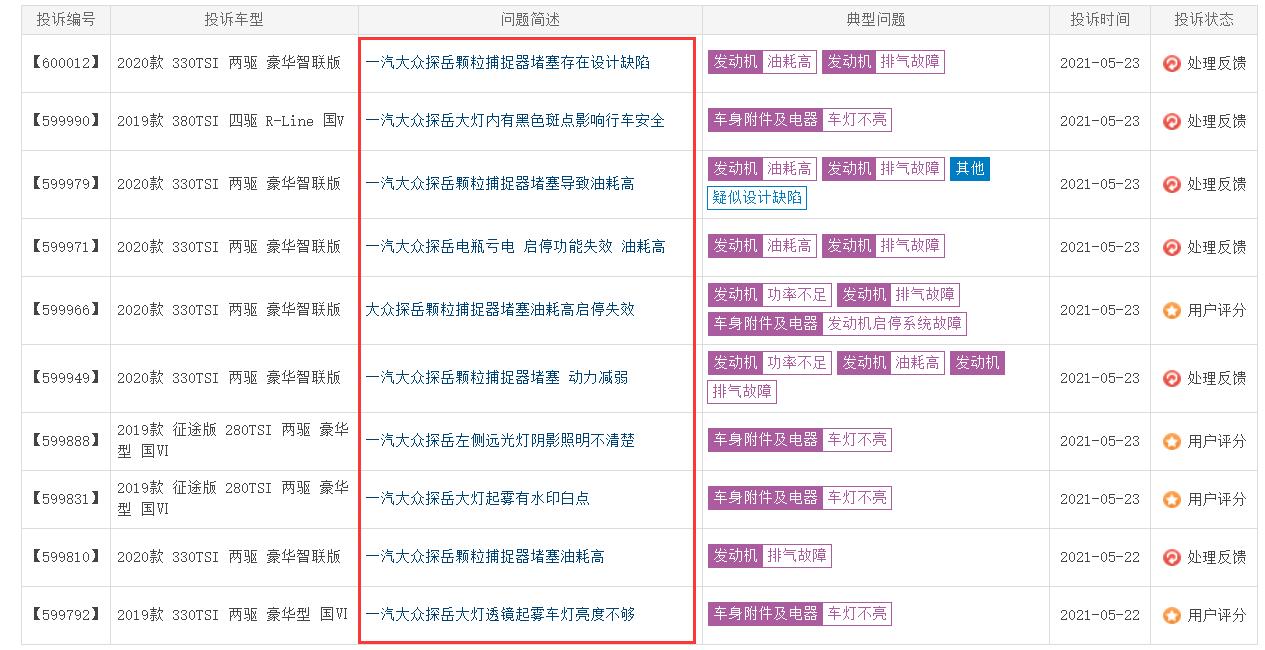
Task: Click the 用户评分 star icon for complaint 599966
Action: point(1171,310)
